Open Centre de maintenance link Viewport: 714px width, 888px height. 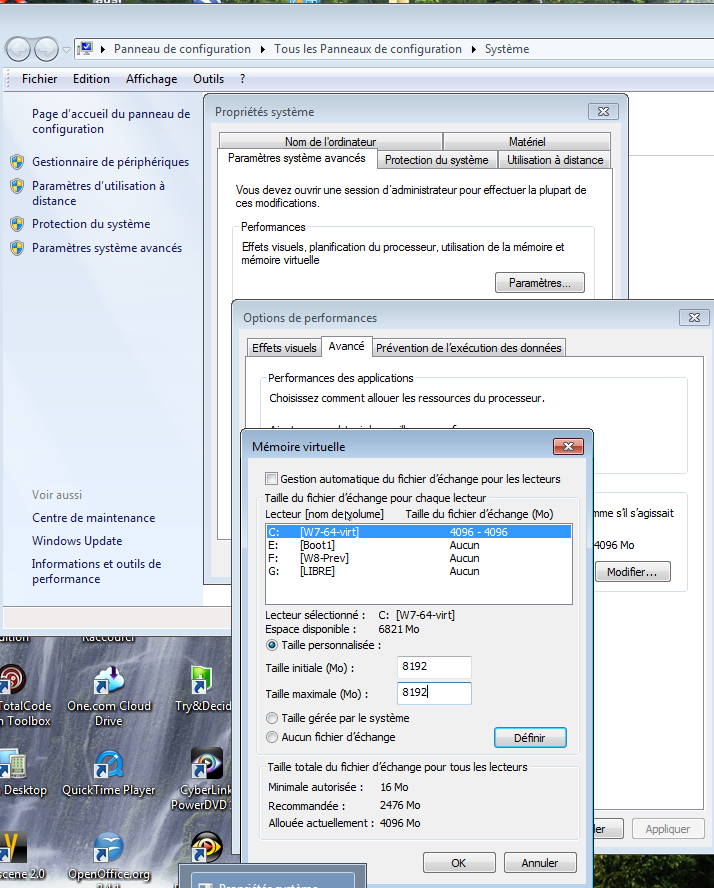coord(93,518)
